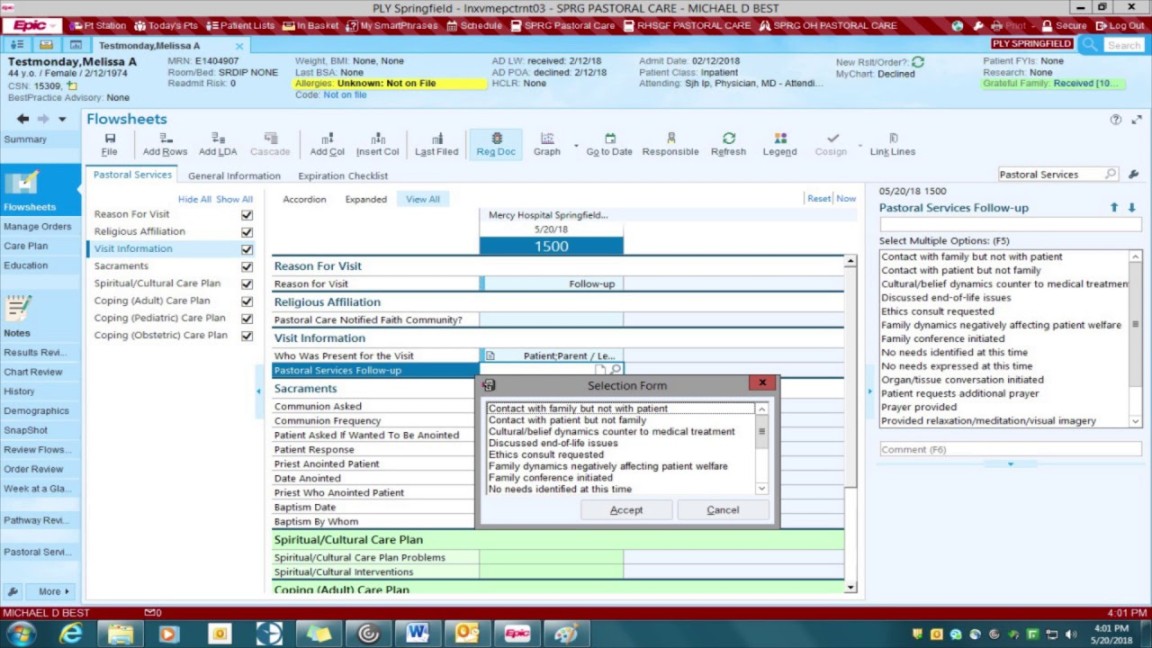Image resolution: width=1152 pixels, height=648 pixels.
Task: Click the Add LDA toolbar icon
Action: [219, 144]
